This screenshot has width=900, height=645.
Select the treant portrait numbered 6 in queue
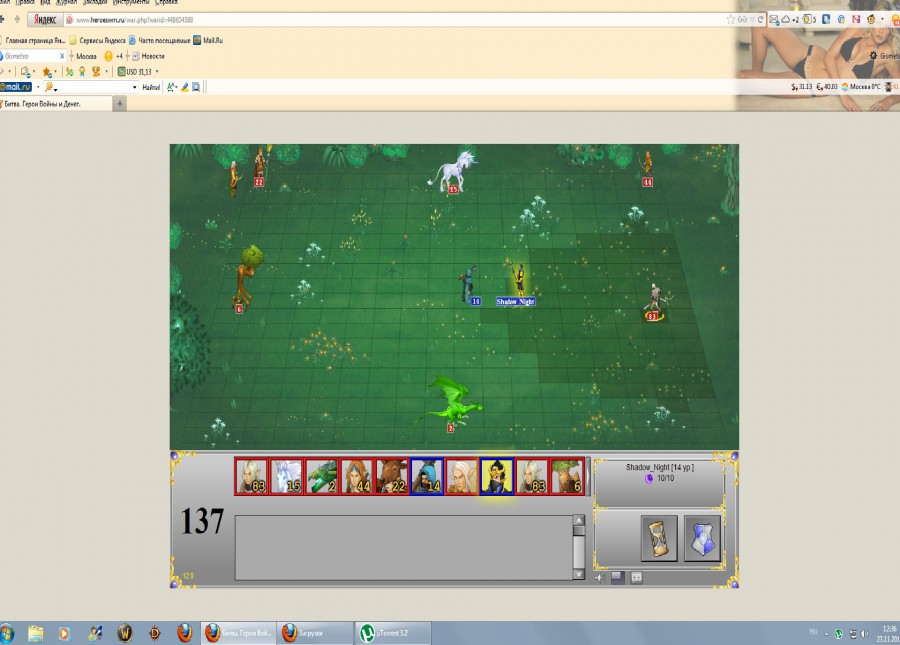pyautogui.click(x=567, y=476)
